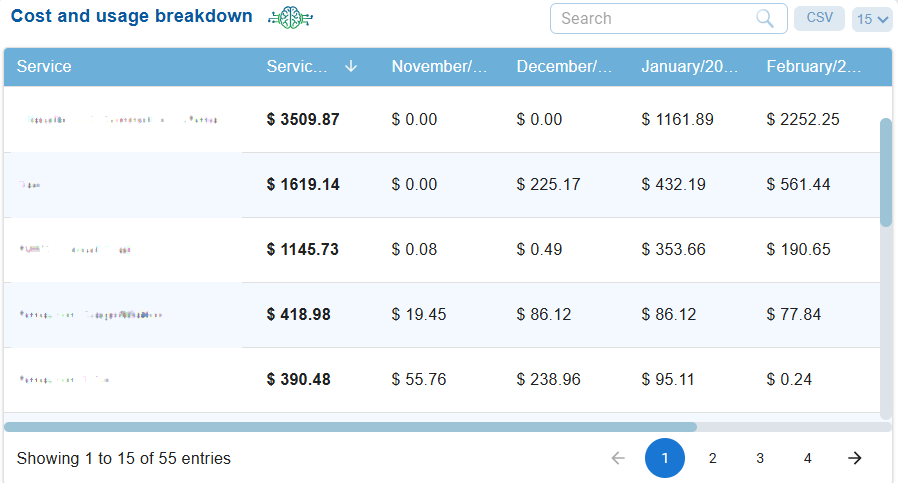
Task: Sort by the Service column header
Action: [44, 66]
